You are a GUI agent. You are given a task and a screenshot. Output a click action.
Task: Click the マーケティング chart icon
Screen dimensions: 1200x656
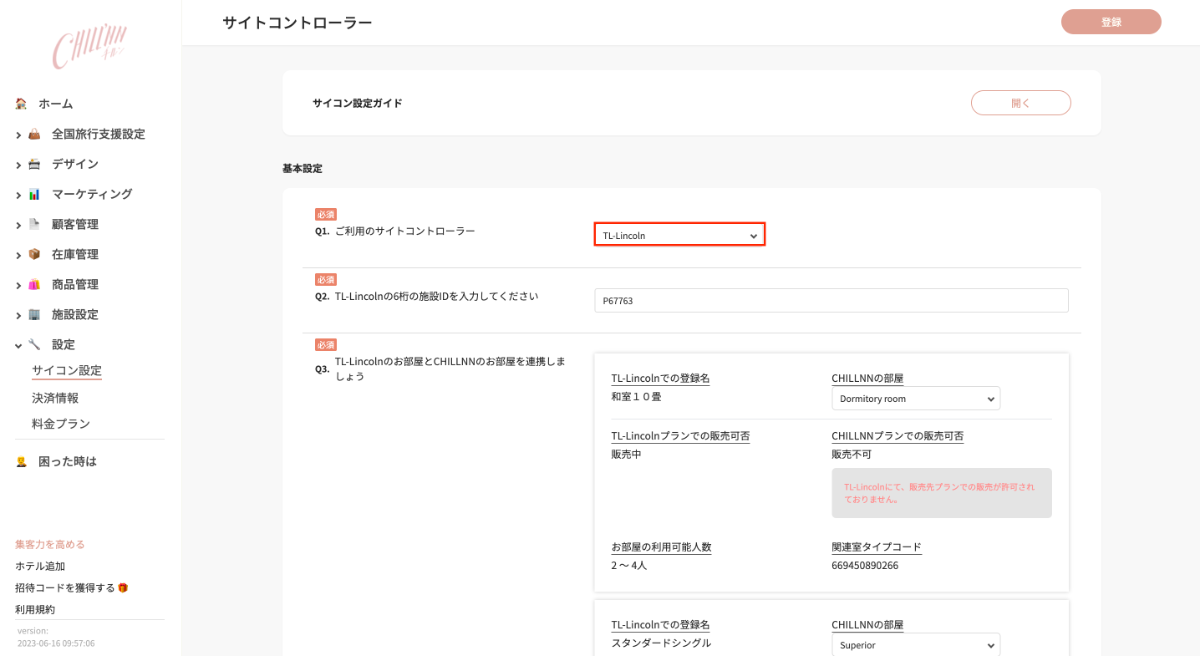click(x=34, y=194)
